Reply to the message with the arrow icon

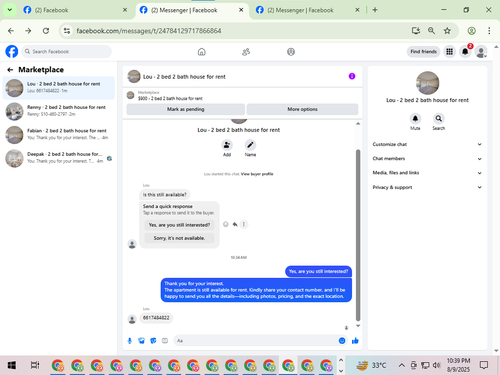235,224
